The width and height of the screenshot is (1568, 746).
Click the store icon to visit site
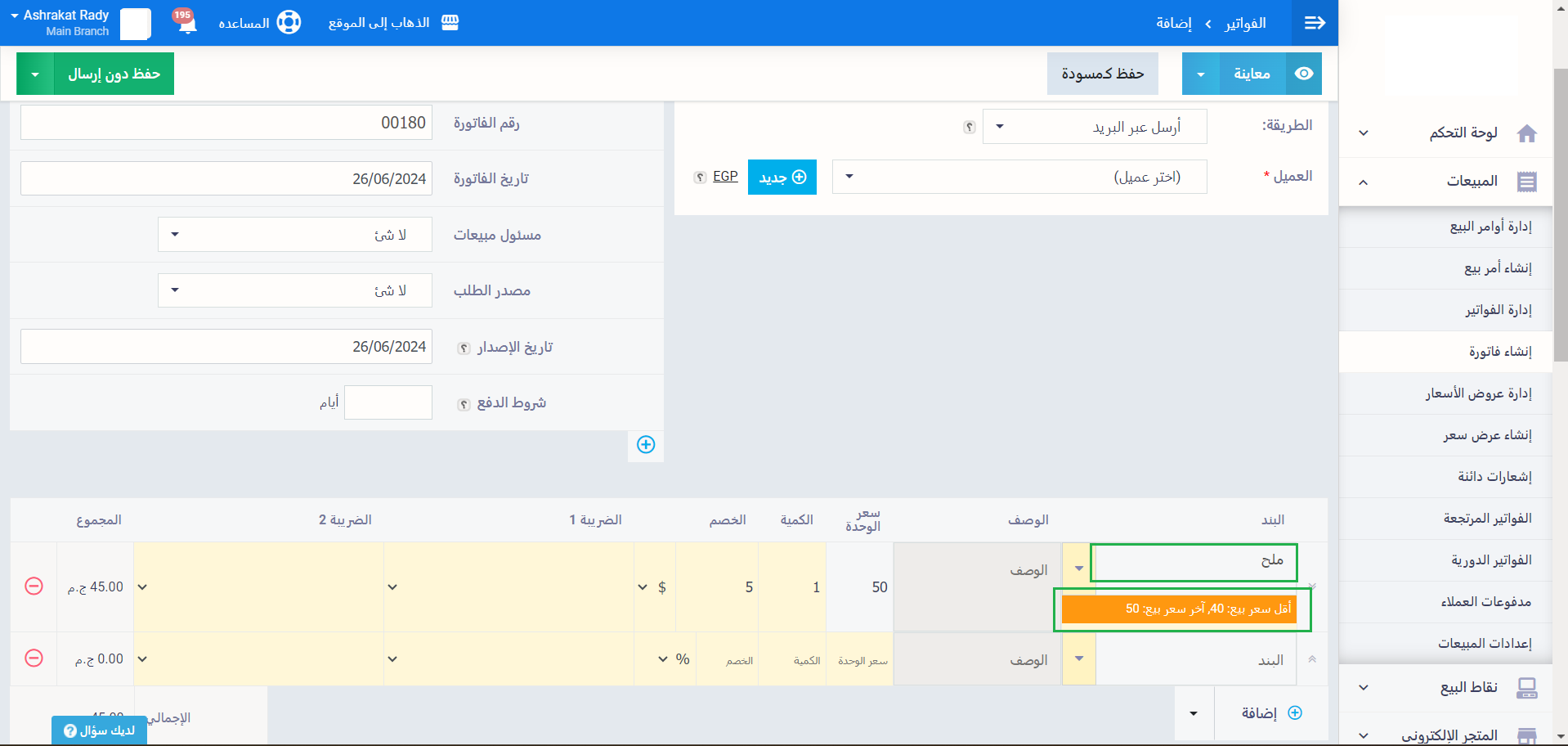(x=450, y=22)
